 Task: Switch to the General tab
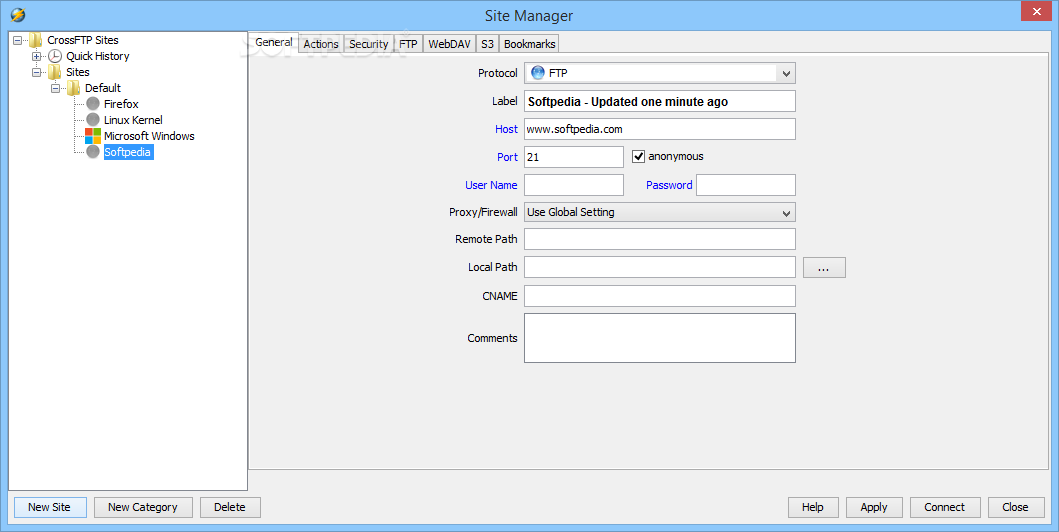click(274, 42)
